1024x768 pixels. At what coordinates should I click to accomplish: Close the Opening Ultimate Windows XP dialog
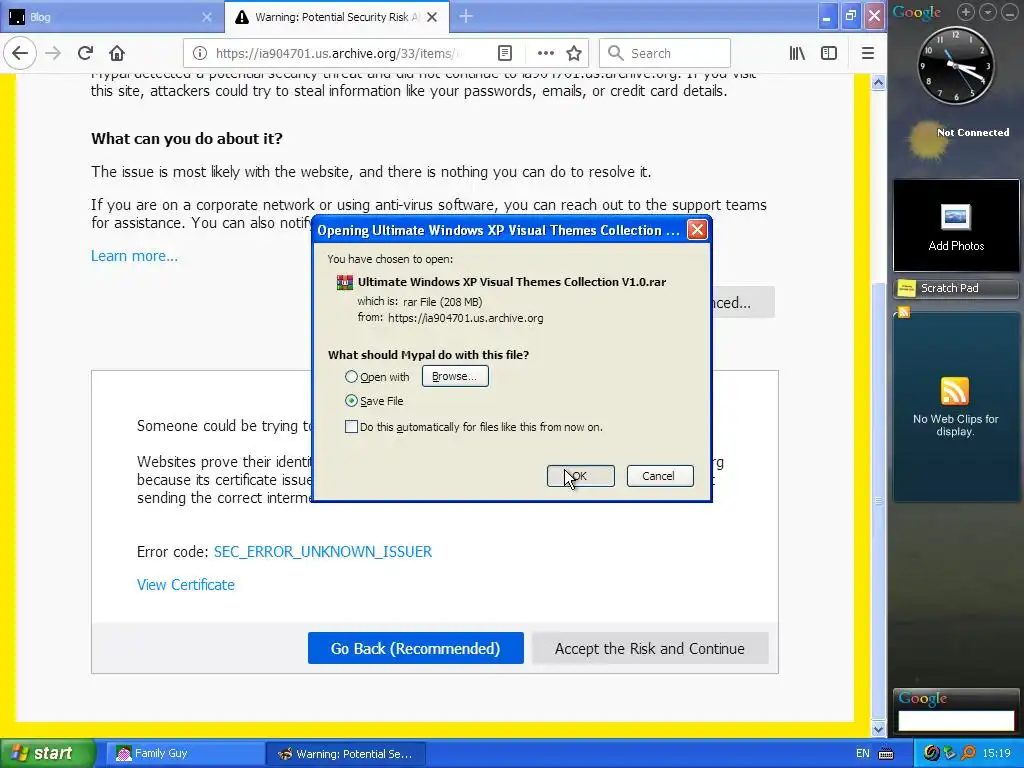click(x=697, y=230)
